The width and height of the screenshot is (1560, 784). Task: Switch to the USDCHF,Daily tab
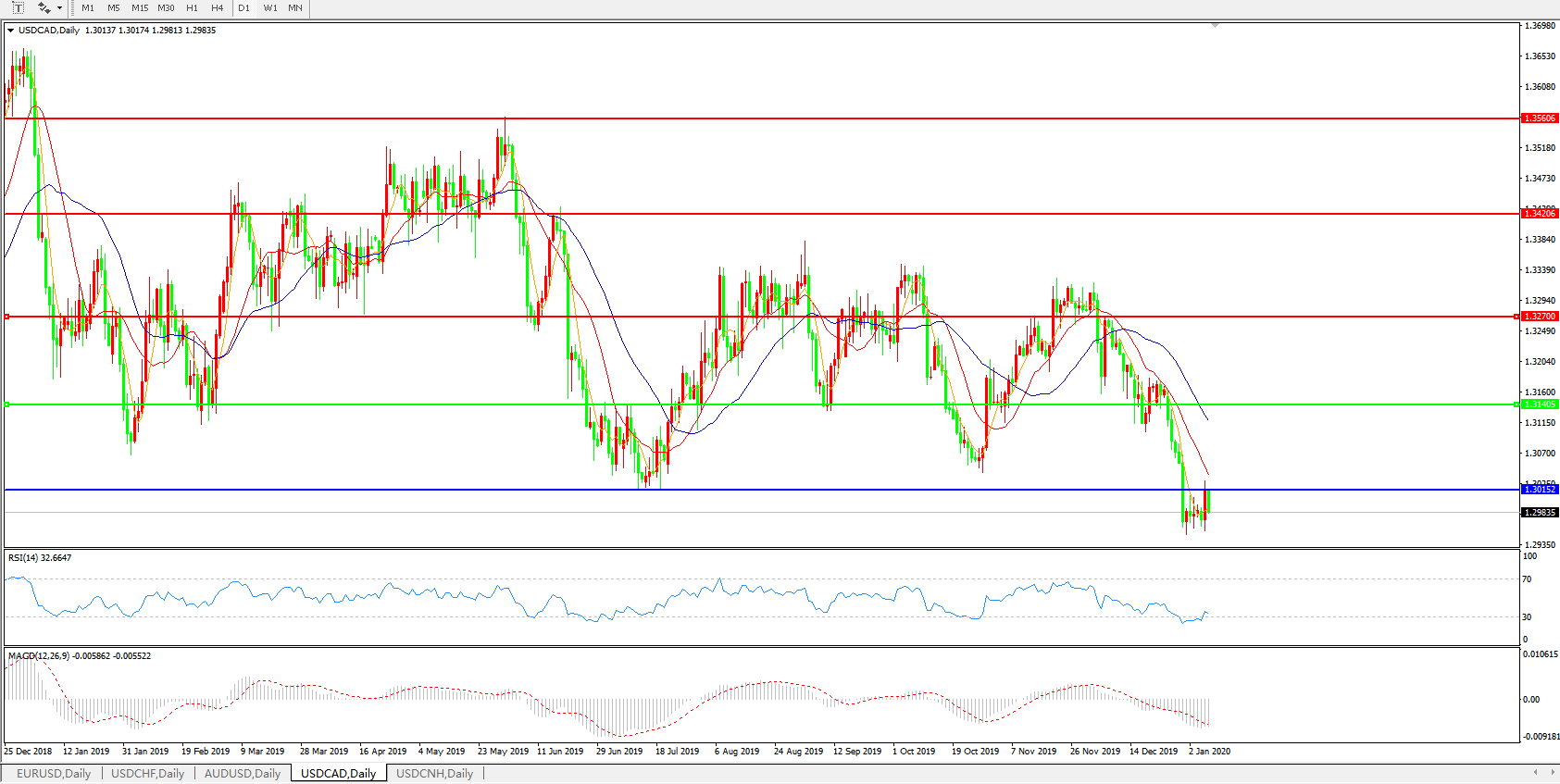click(147, 774)
